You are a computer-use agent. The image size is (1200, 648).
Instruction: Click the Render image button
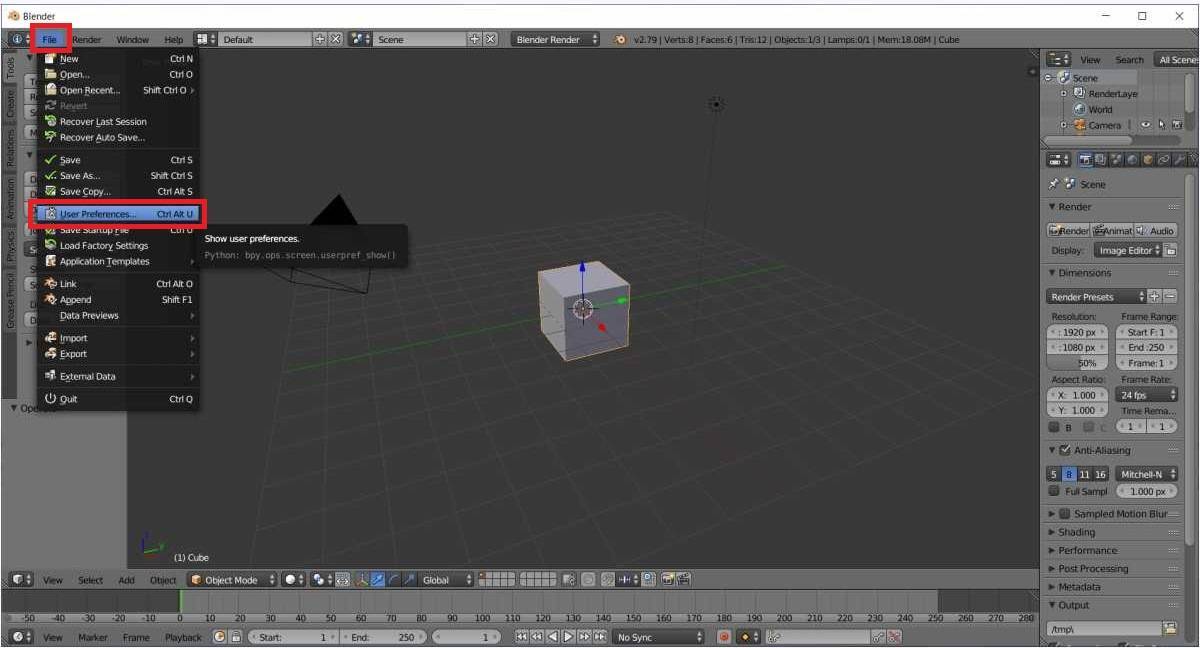1068,230
